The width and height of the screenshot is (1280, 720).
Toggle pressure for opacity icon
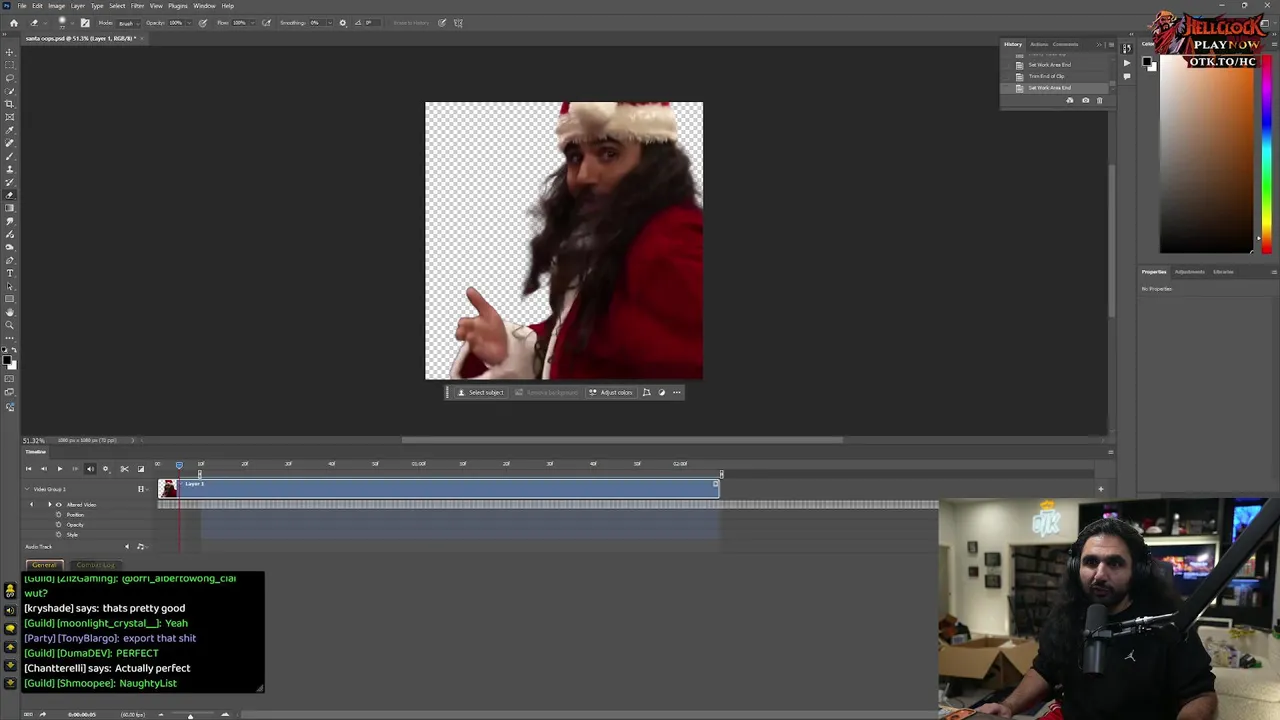coord(202,22)
